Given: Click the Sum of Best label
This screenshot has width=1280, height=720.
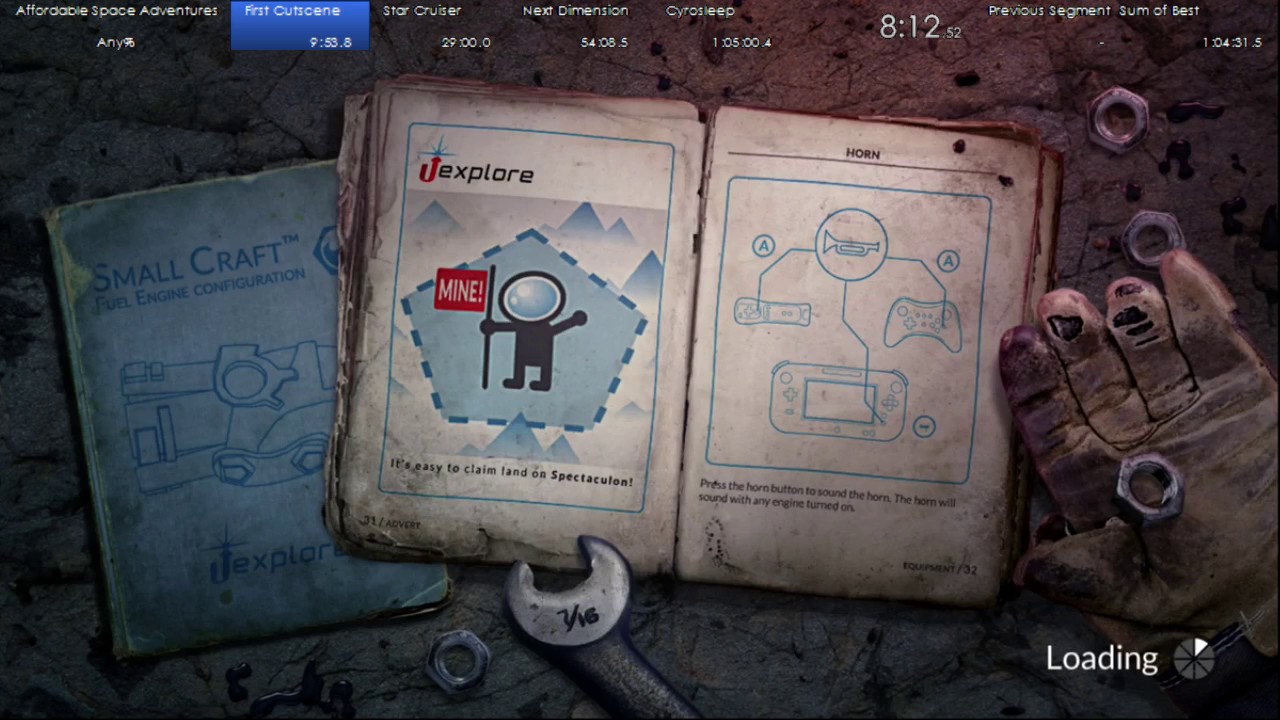Looking at the screenshot, I should coord(1159,11).
